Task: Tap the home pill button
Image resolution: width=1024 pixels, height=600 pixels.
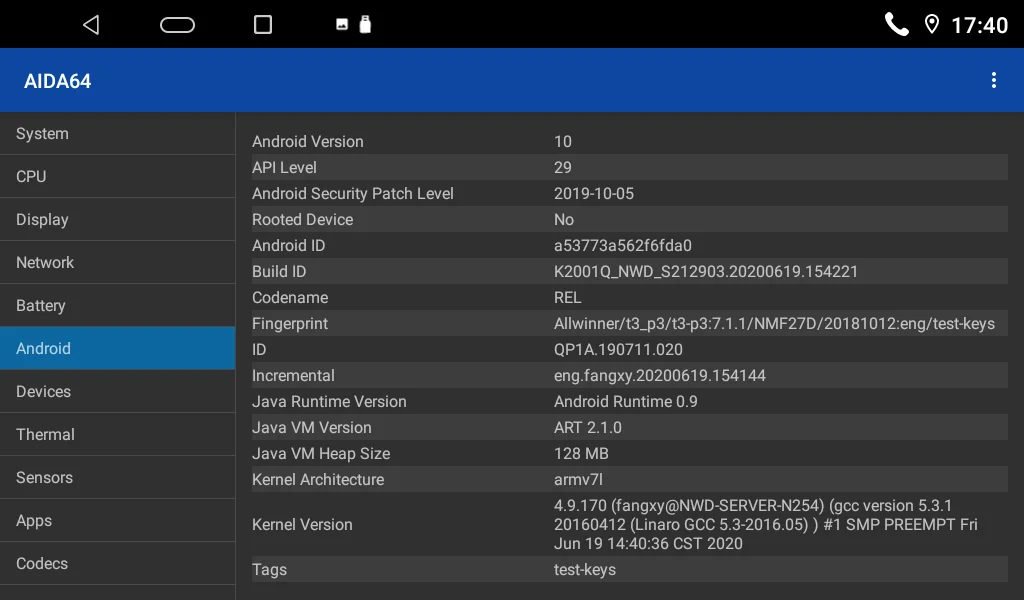Action: pyautogui.click(x=178, y=25)
